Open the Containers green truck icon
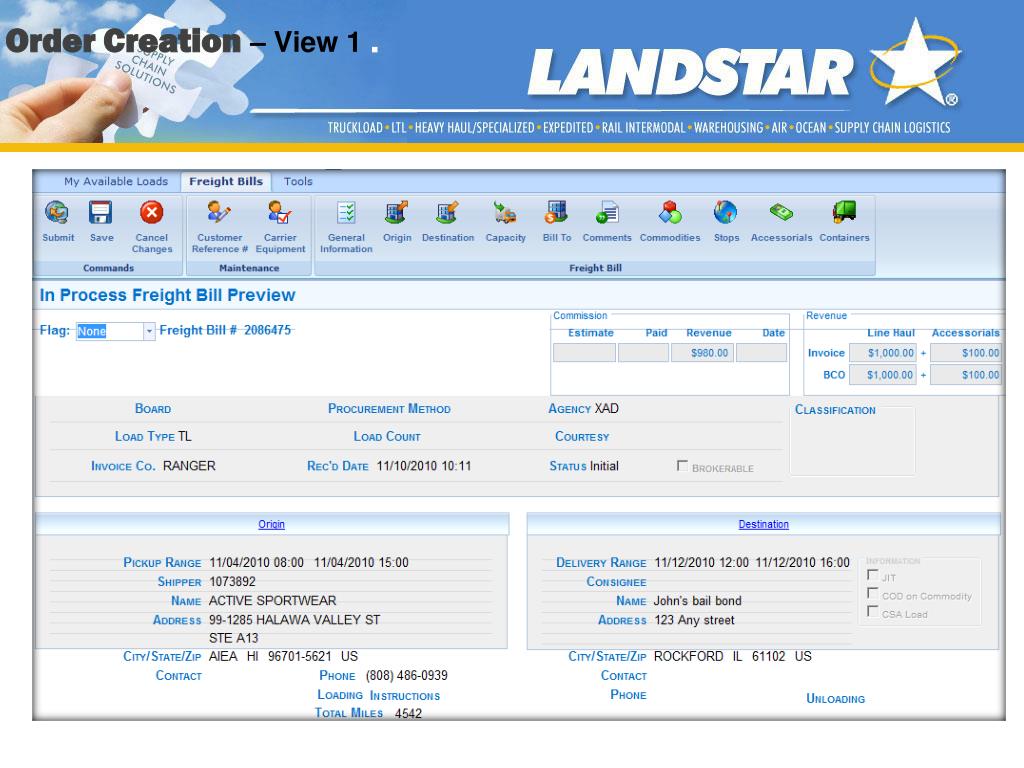The image size is (1024, 768). [x=844, y=213]
